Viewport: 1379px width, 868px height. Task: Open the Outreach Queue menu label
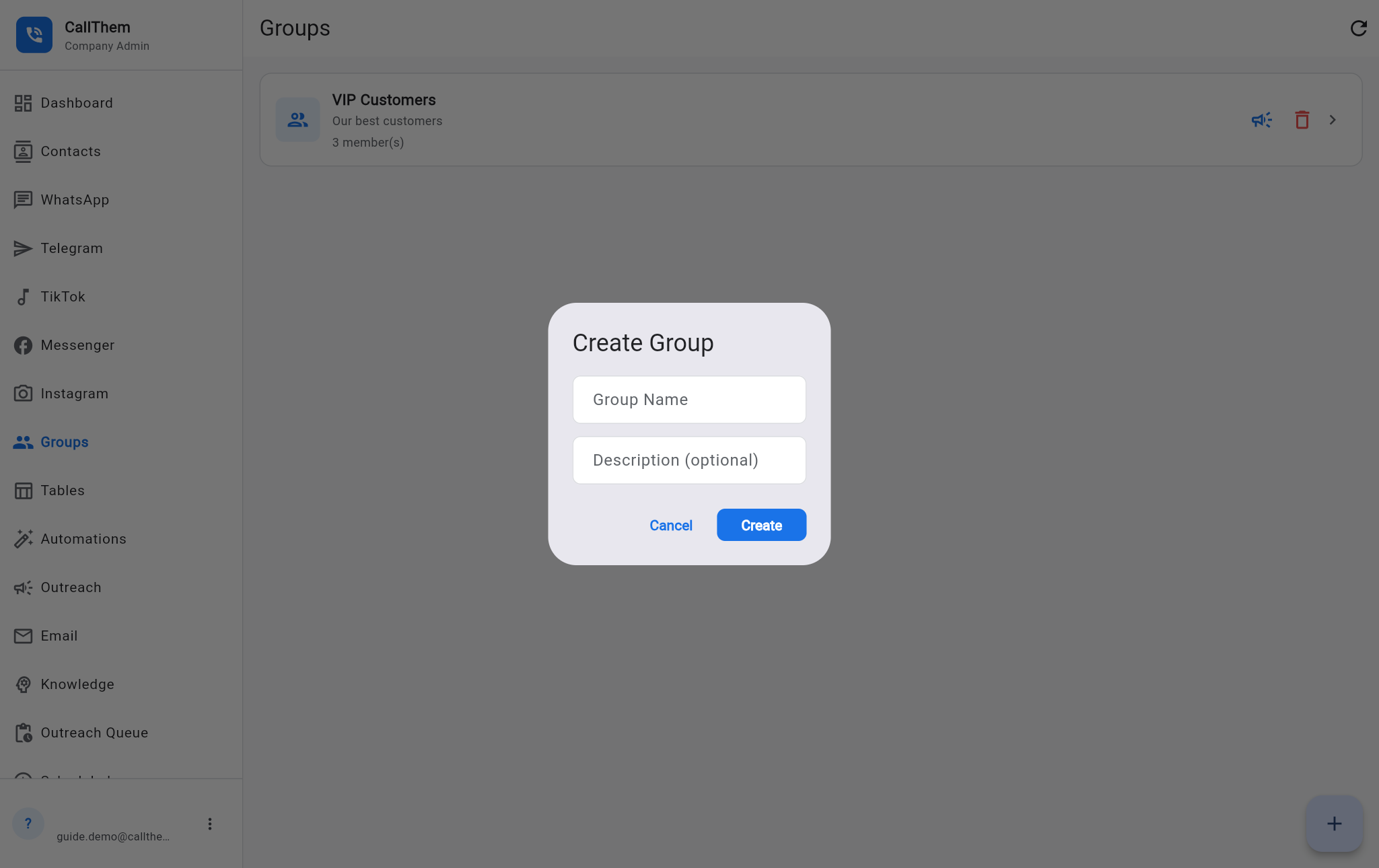coord(94,733)
